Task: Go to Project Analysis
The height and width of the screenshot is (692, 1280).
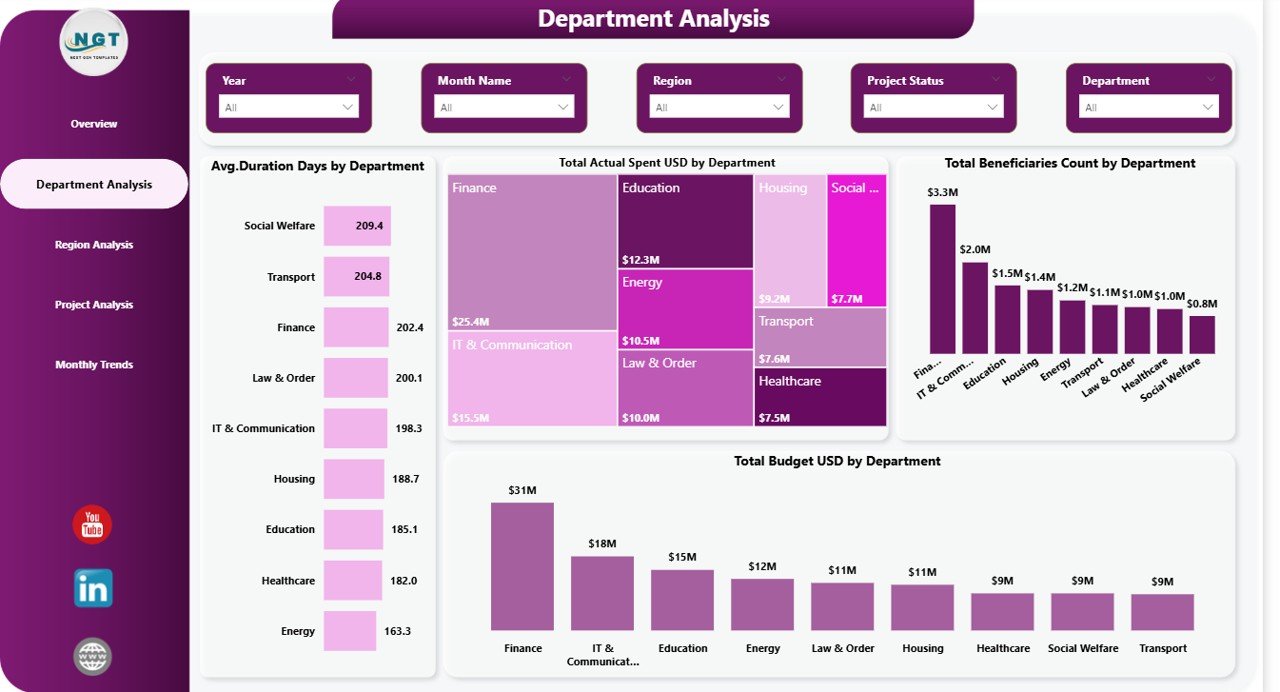Action: click(x=93, y=304)
